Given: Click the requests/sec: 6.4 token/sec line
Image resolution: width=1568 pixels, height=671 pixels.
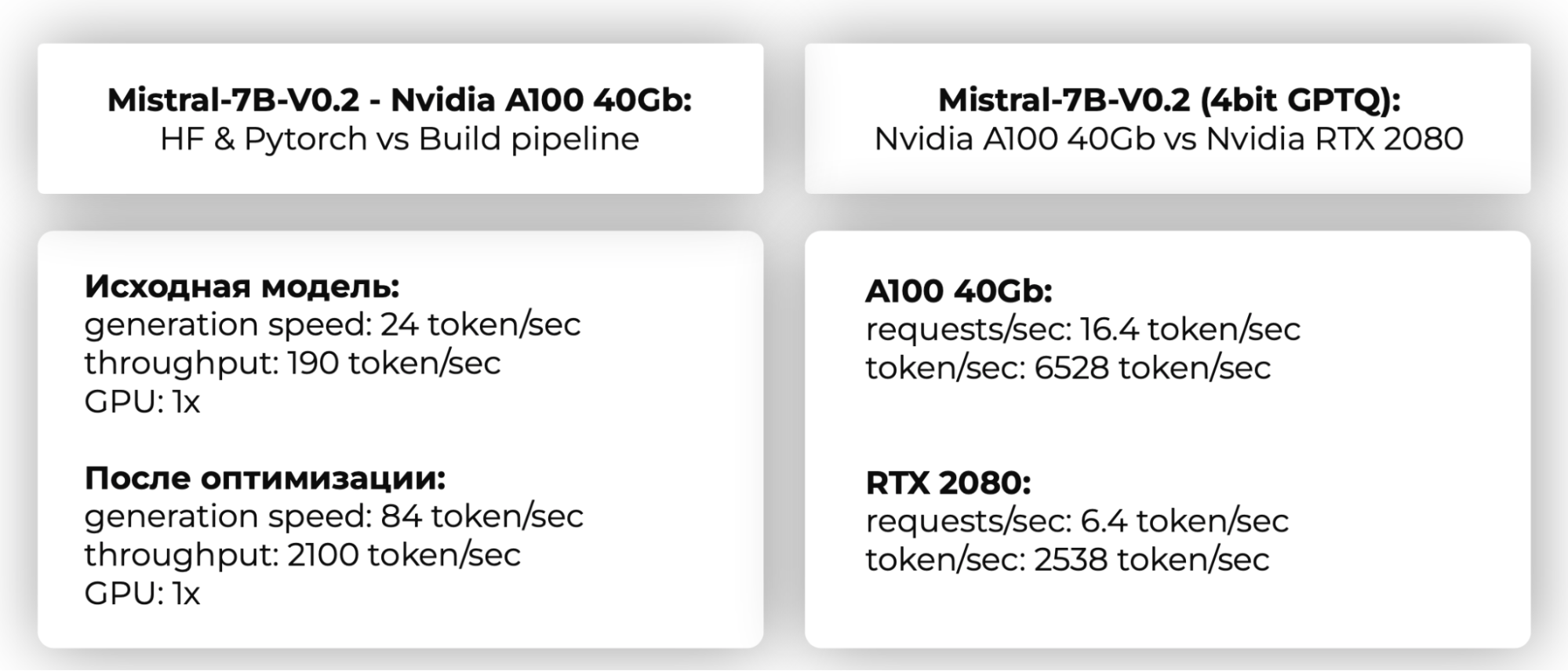Looking at the screenshot, I should click(1076, 521).
